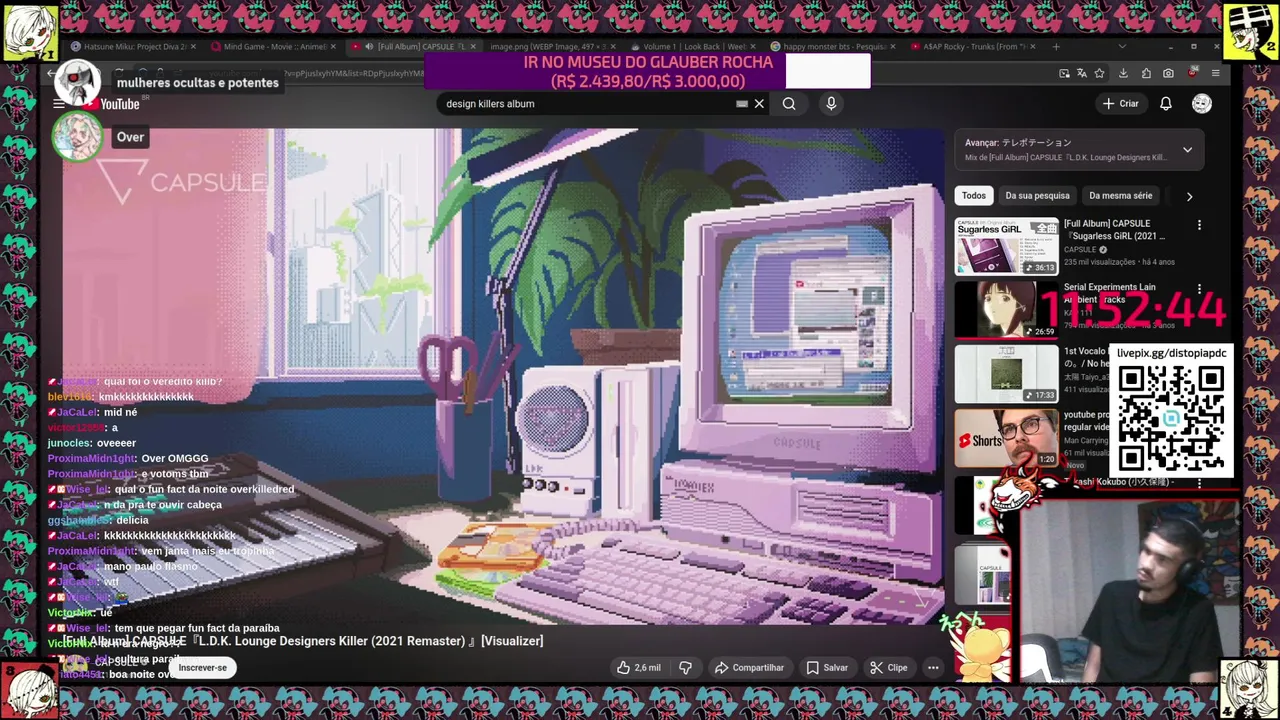Bookmark this page with the star icon
This screenshot has width=1280, height=720.
click(1100, 73)
